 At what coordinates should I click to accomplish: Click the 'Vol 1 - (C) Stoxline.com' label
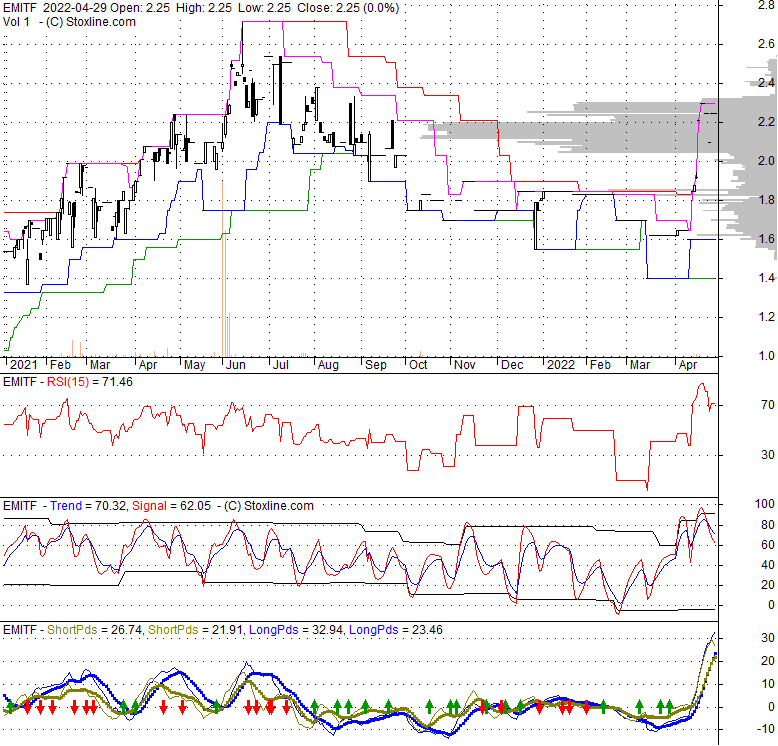pyautogui.click(x=69, y=22)
